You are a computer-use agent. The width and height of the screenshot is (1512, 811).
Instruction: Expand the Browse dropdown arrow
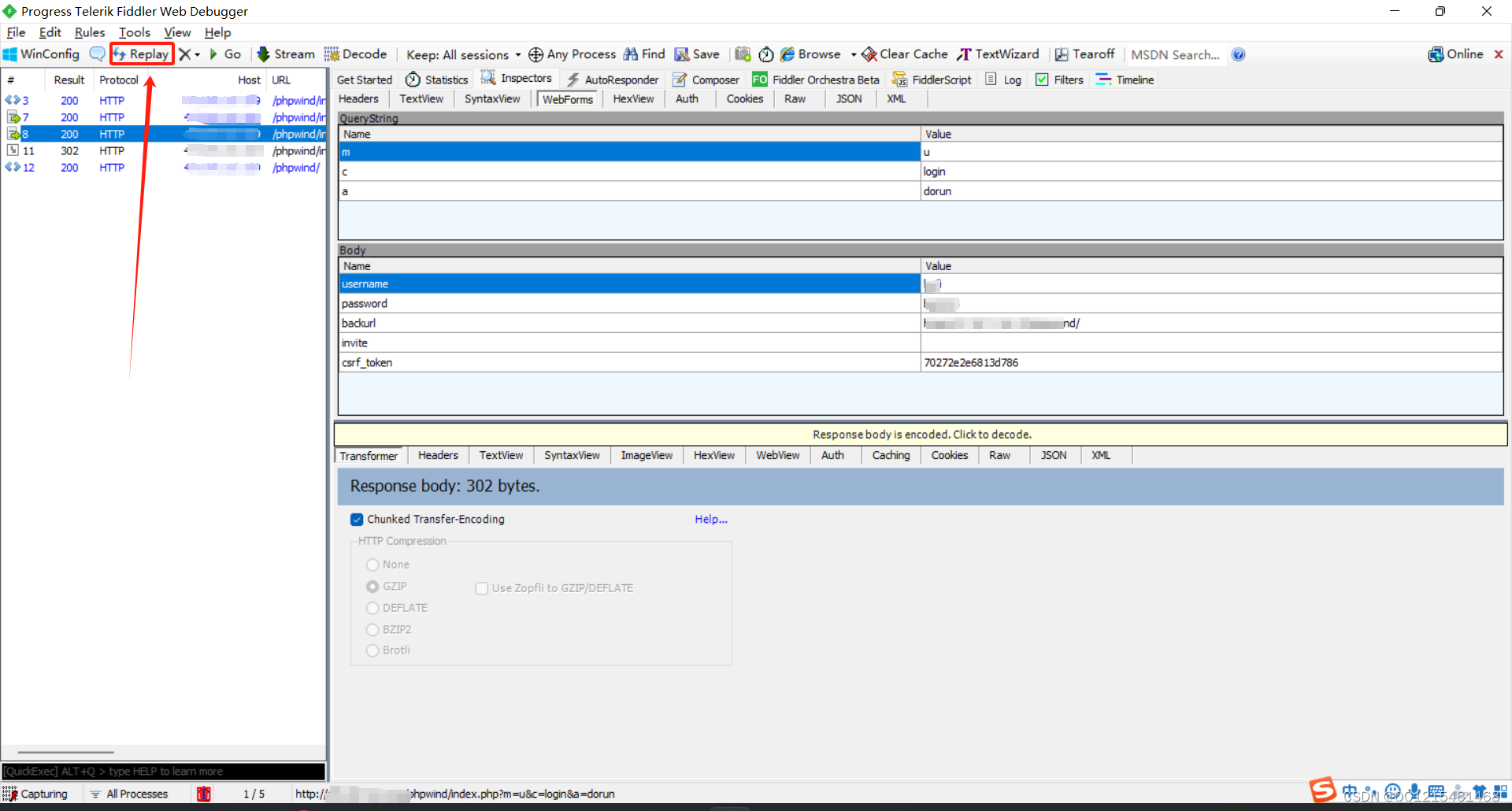point(853,54)
